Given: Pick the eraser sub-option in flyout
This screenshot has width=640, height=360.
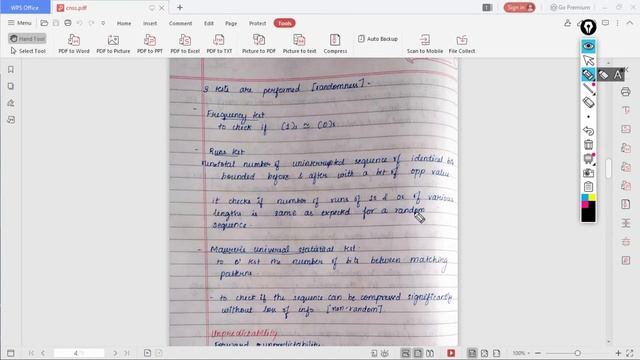Looking at the screenshot, I should [x=603, y=75].
